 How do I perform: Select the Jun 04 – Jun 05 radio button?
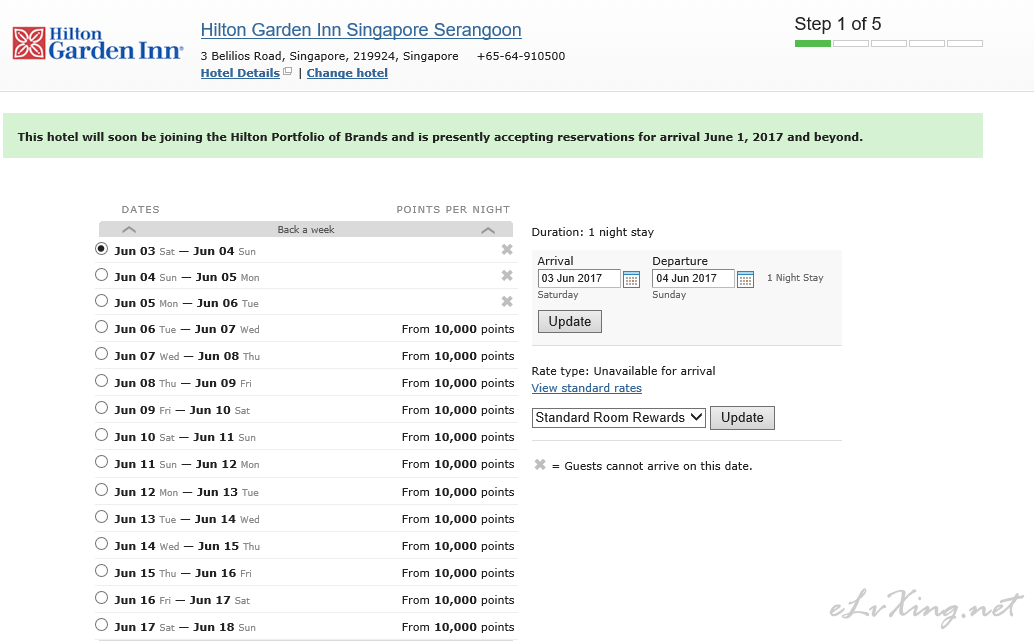101,274
